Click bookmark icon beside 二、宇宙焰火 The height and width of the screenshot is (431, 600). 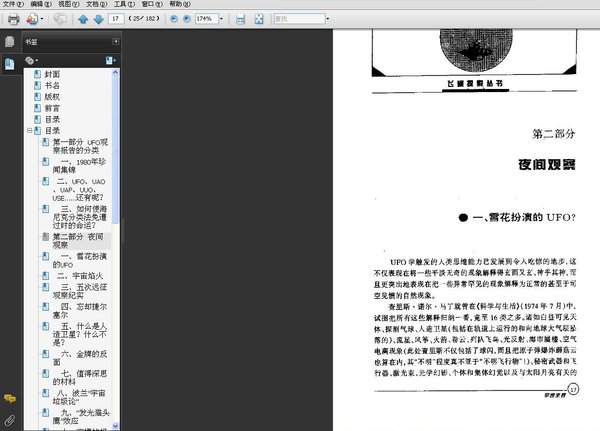coord(46,276)
